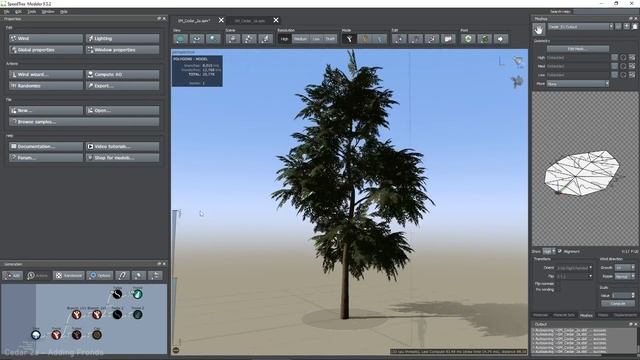Select the Trunk node in the generation graph
Screen dimensions: 640x360
56,335
